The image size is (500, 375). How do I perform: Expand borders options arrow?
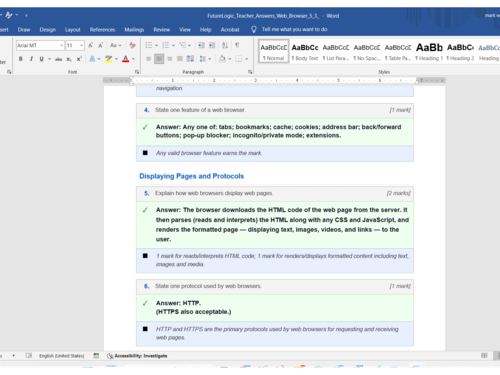tap(247, 59)
